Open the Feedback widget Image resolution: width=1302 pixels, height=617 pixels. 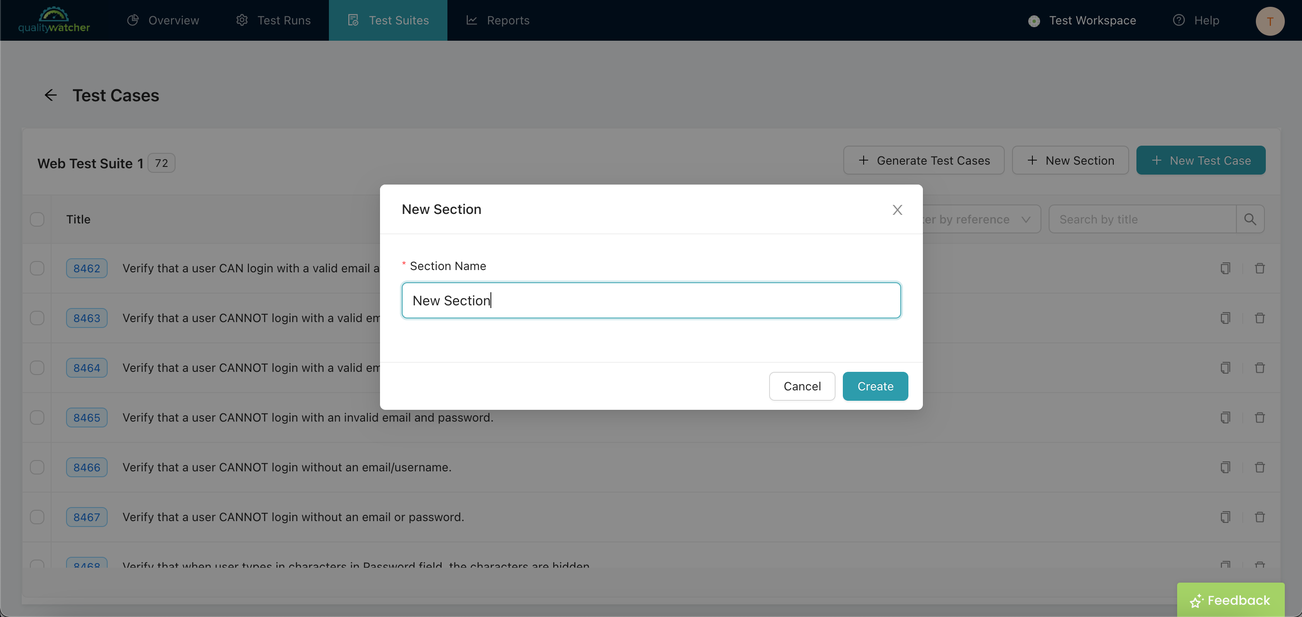point(1230,600)
